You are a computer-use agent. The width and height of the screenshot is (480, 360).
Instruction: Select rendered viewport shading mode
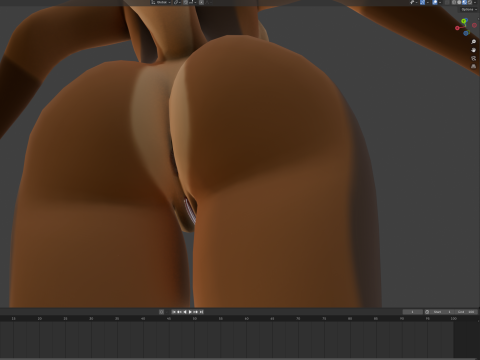(470, 2)
